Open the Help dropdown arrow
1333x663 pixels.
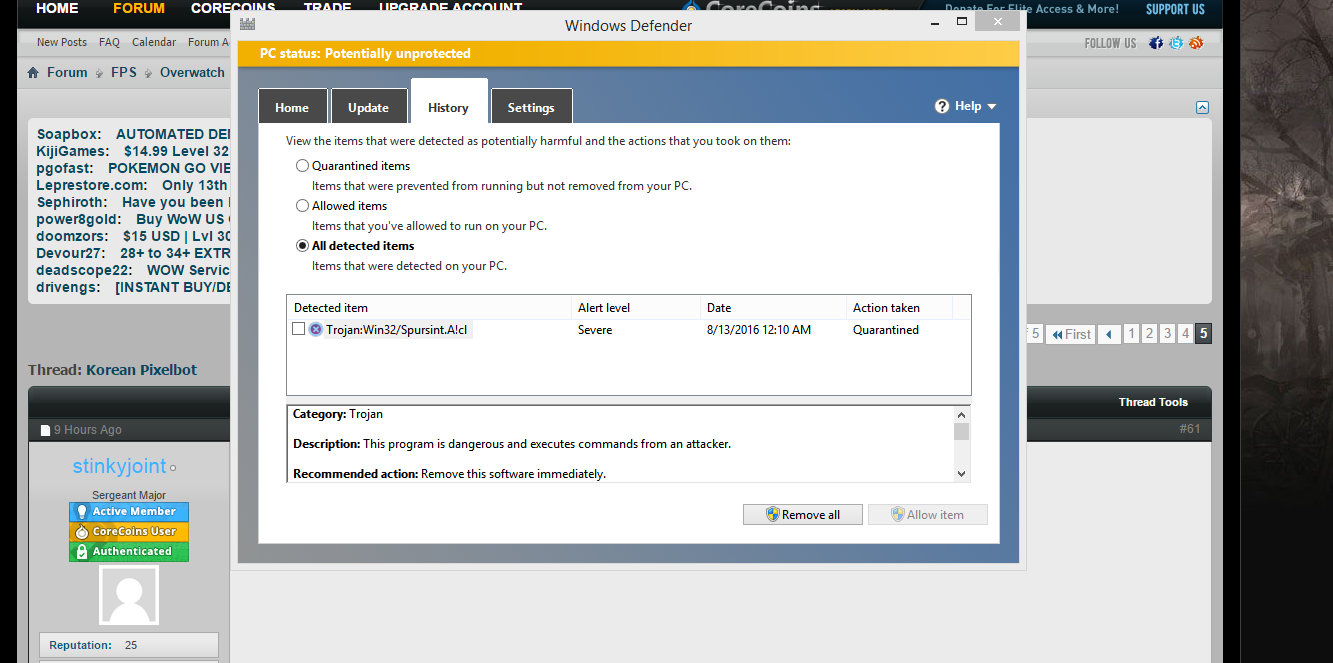pyautogui.click(x=991, y=107)
